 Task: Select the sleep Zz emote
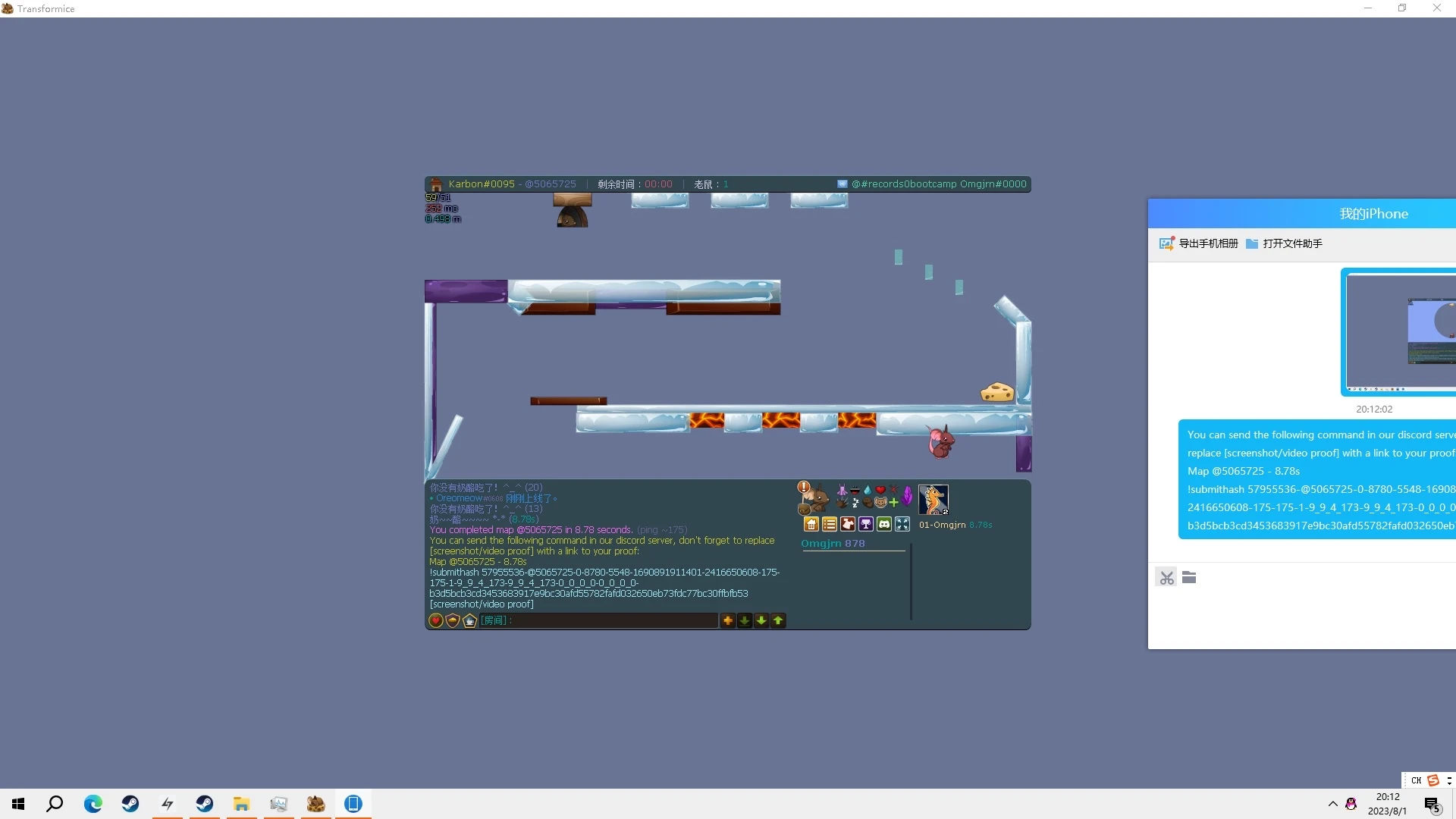pos(855,502)
